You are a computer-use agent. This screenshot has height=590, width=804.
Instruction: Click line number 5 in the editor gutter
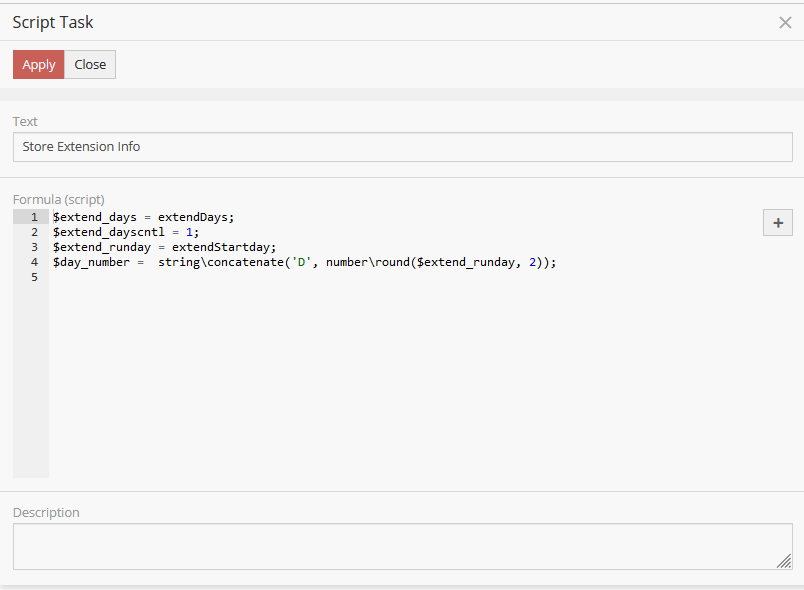34,277
